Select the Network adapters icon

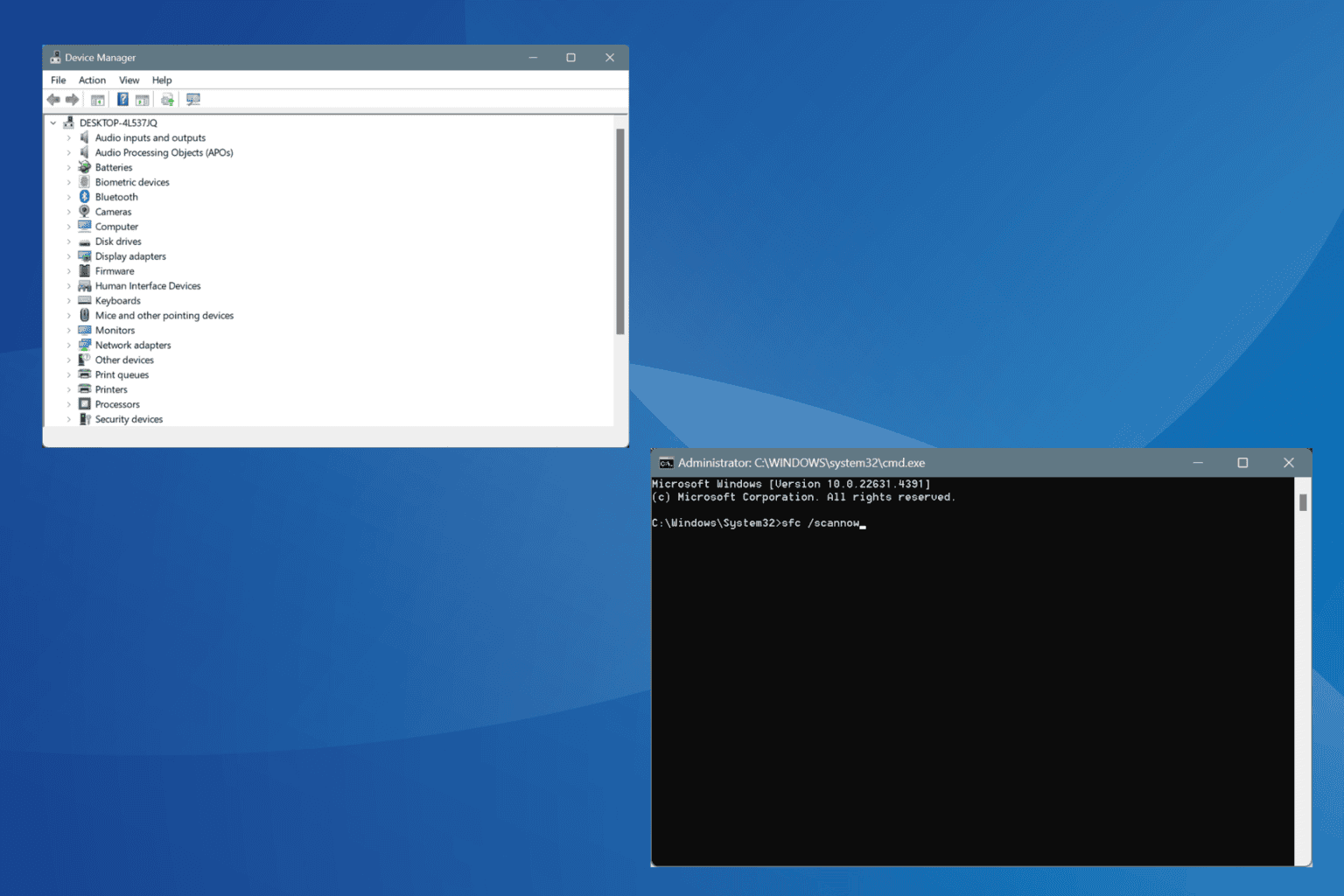click(x=85, y=346)
